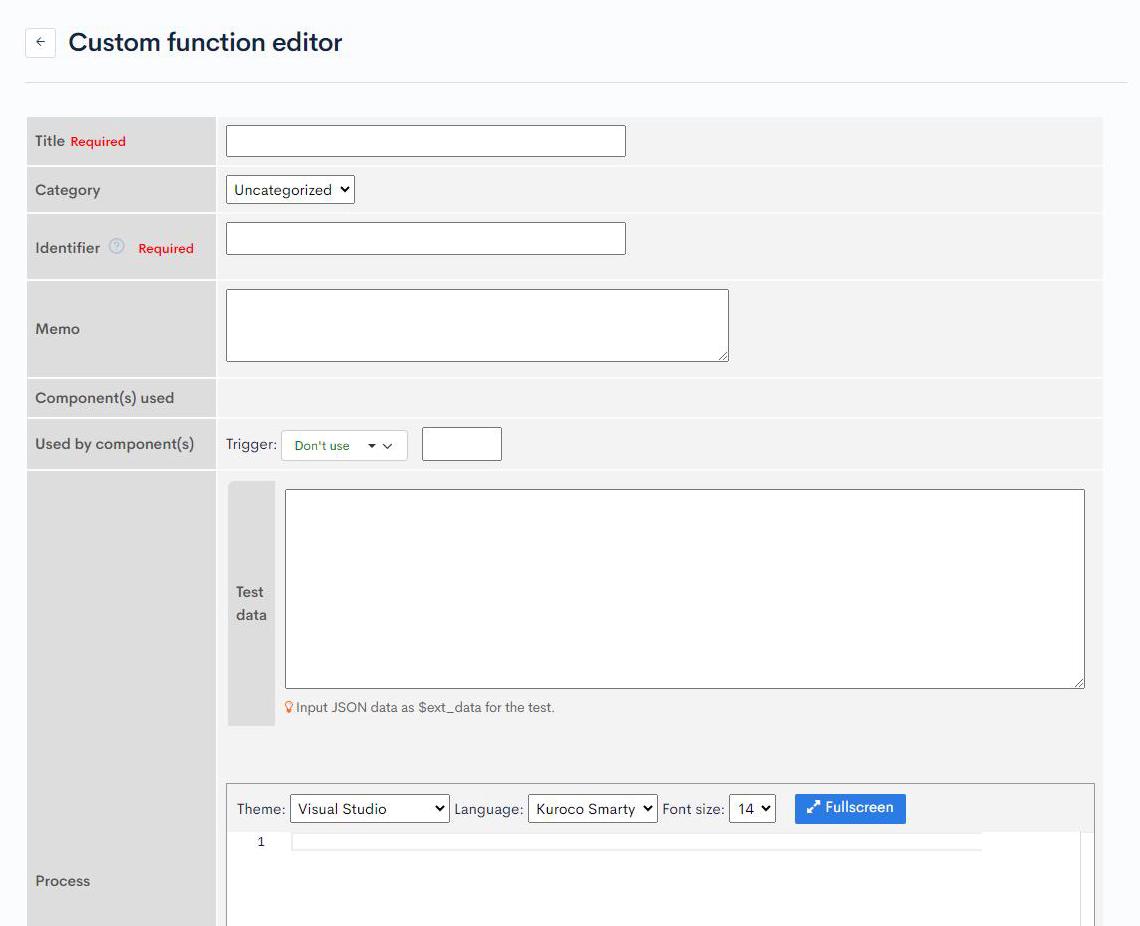Image resolution: width=1140 pixels, height=926 pixels.
Task: Open the Theme dropdown set to Visual Studio
Action: (369, 808)
